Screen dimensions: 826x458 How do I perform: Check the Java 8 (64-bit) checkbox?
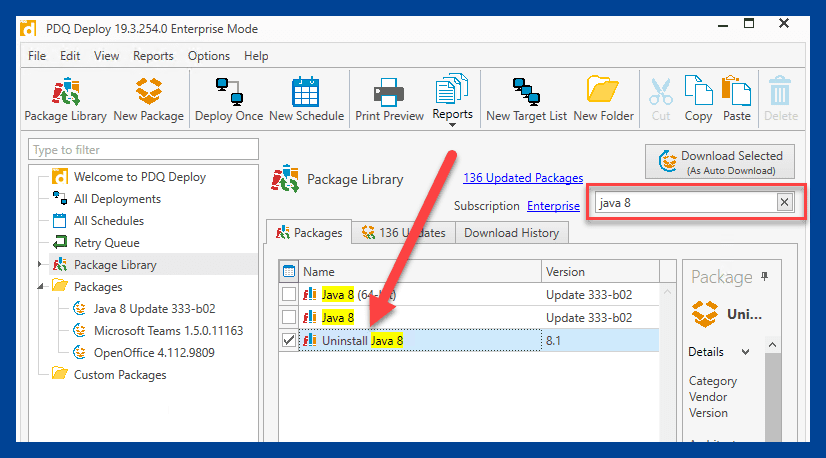[x=289, y=294]
